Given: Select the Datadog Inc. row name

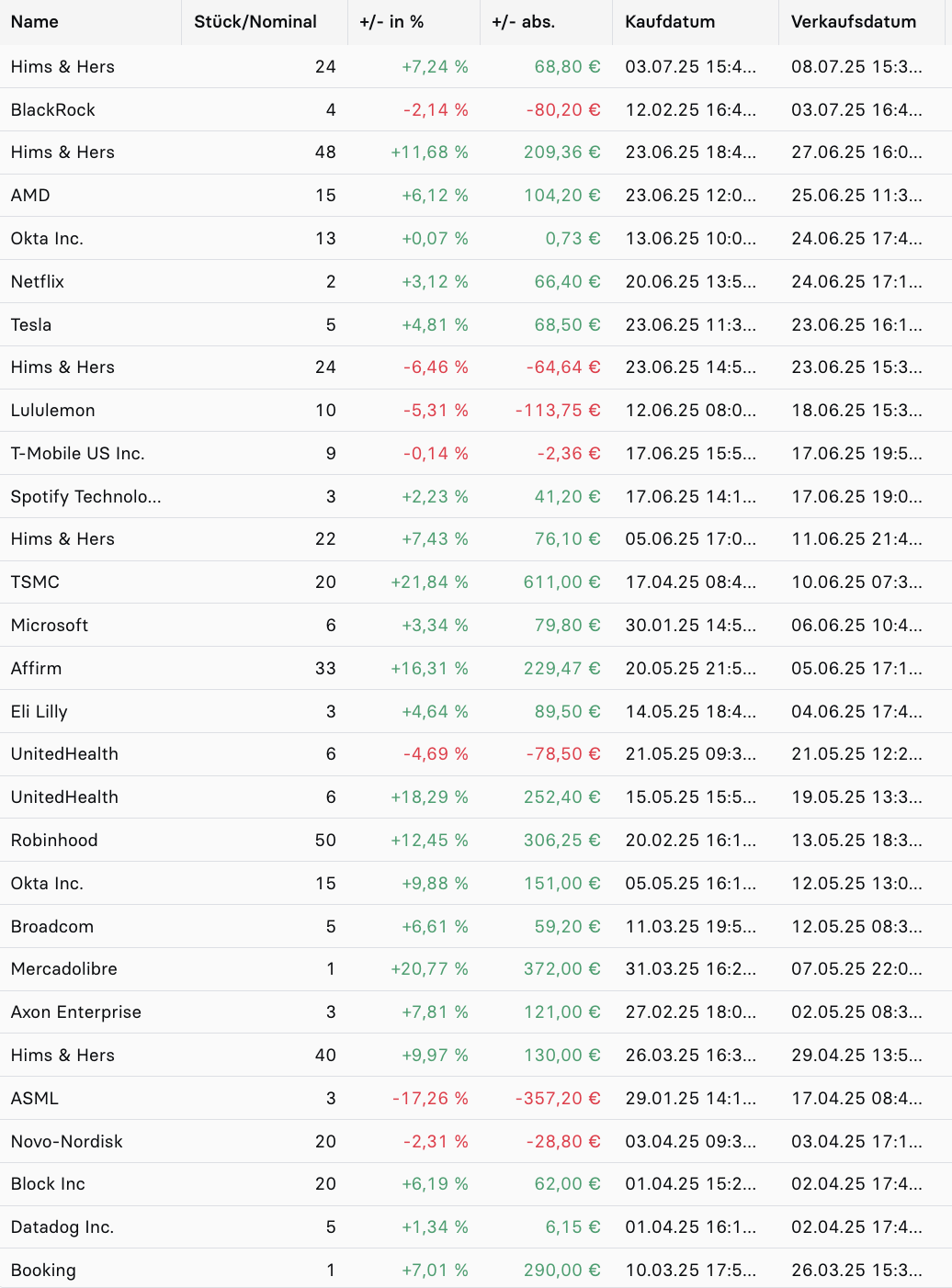Looking at the screenshot, I should tap(62, 1227).
